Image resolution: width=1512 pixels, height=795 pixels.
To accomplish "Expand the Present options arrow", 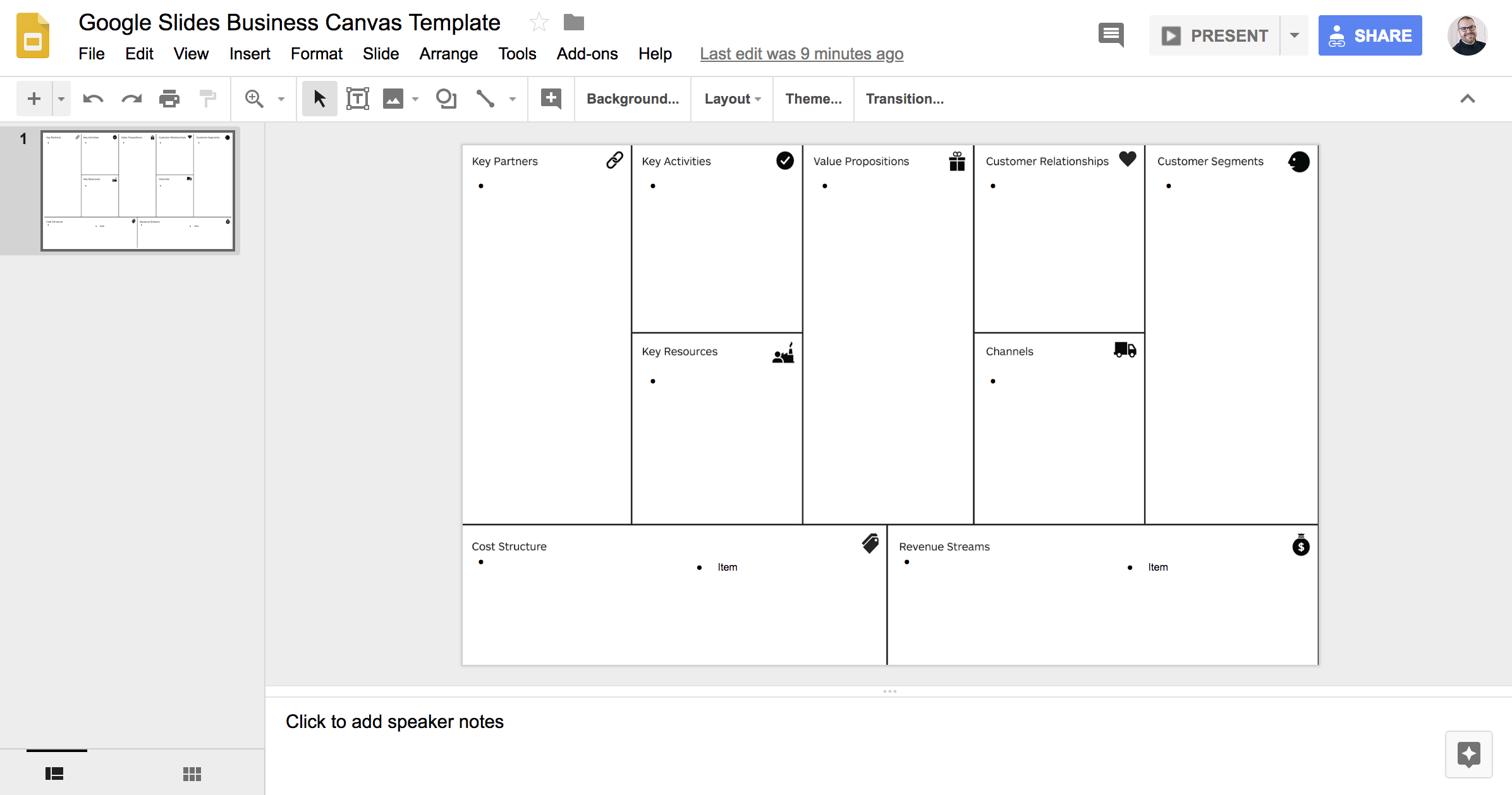I will (x=1295, y=35).
